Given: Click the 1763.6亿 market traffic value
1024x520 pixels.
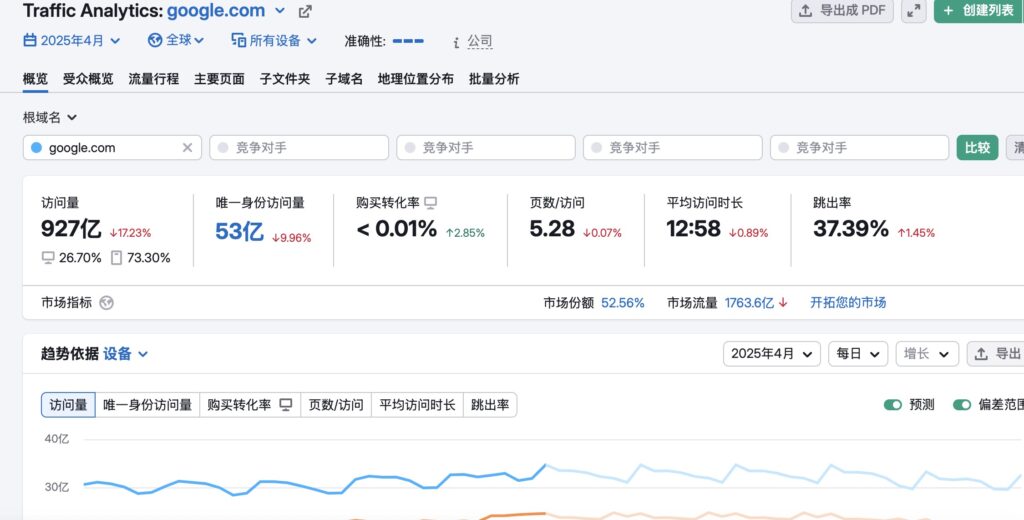Looking at the screenshot, I should (749, 302).
